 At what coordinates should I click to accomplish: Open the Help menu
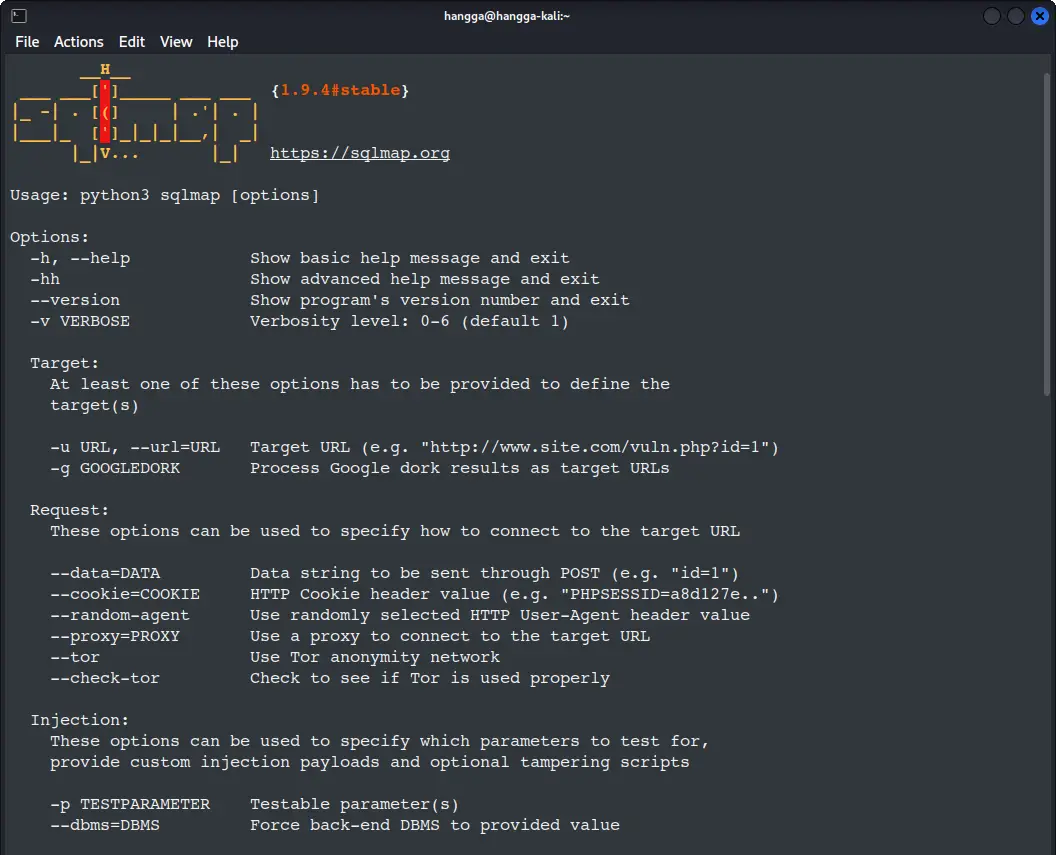click(x=223, y=42)
